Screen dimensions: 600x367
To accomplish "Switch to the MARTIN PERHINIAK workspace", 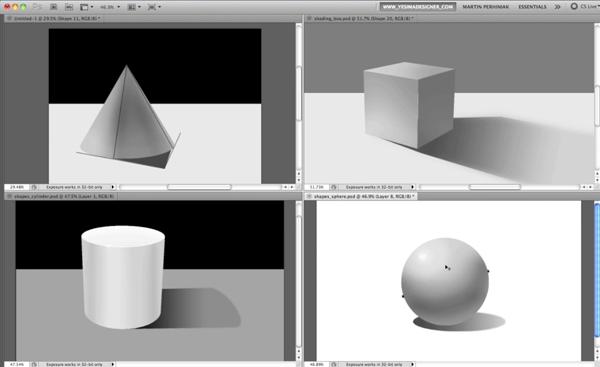I will click(486, 7).
